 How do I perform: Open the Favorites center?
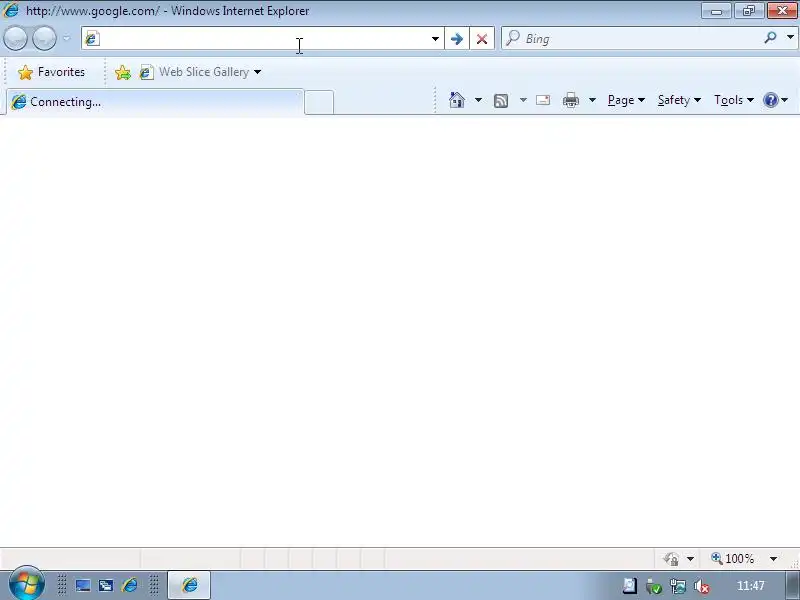(51, 72)
